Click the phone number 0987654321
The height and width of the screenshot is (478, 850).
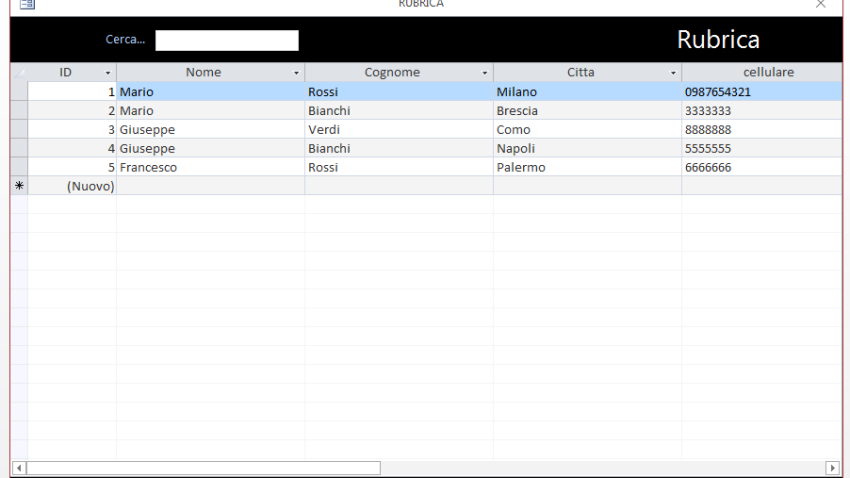coord(718,92)
